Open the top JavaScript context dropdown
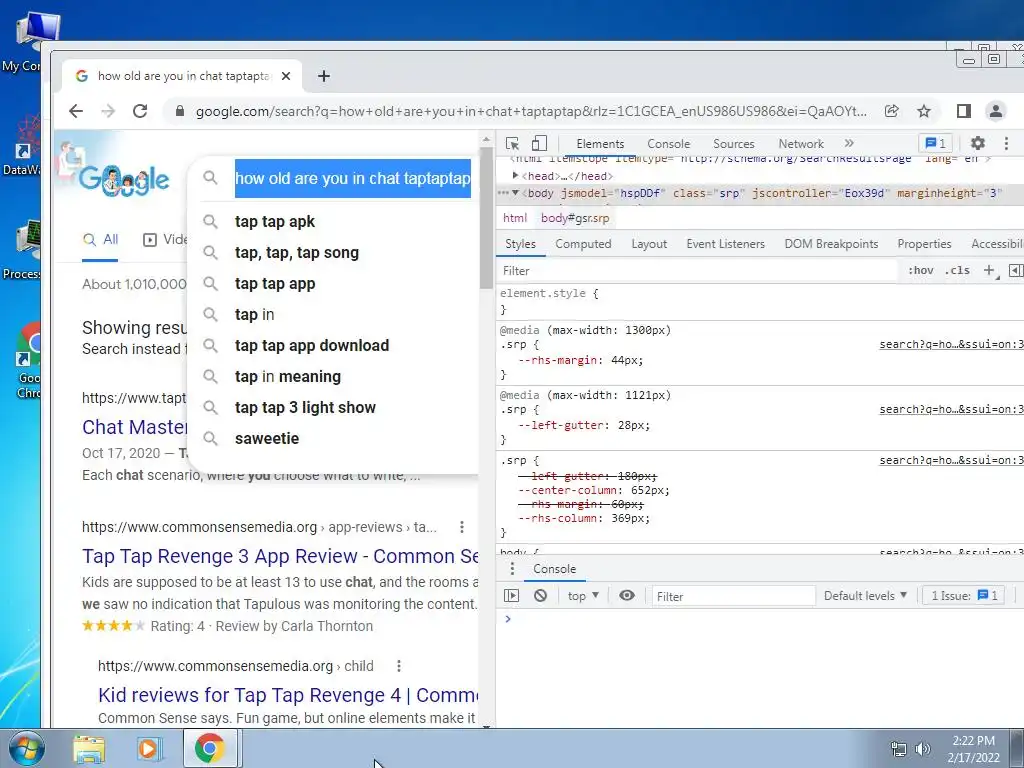Viewport: 1024px width, 768px height. click(583, 596)
